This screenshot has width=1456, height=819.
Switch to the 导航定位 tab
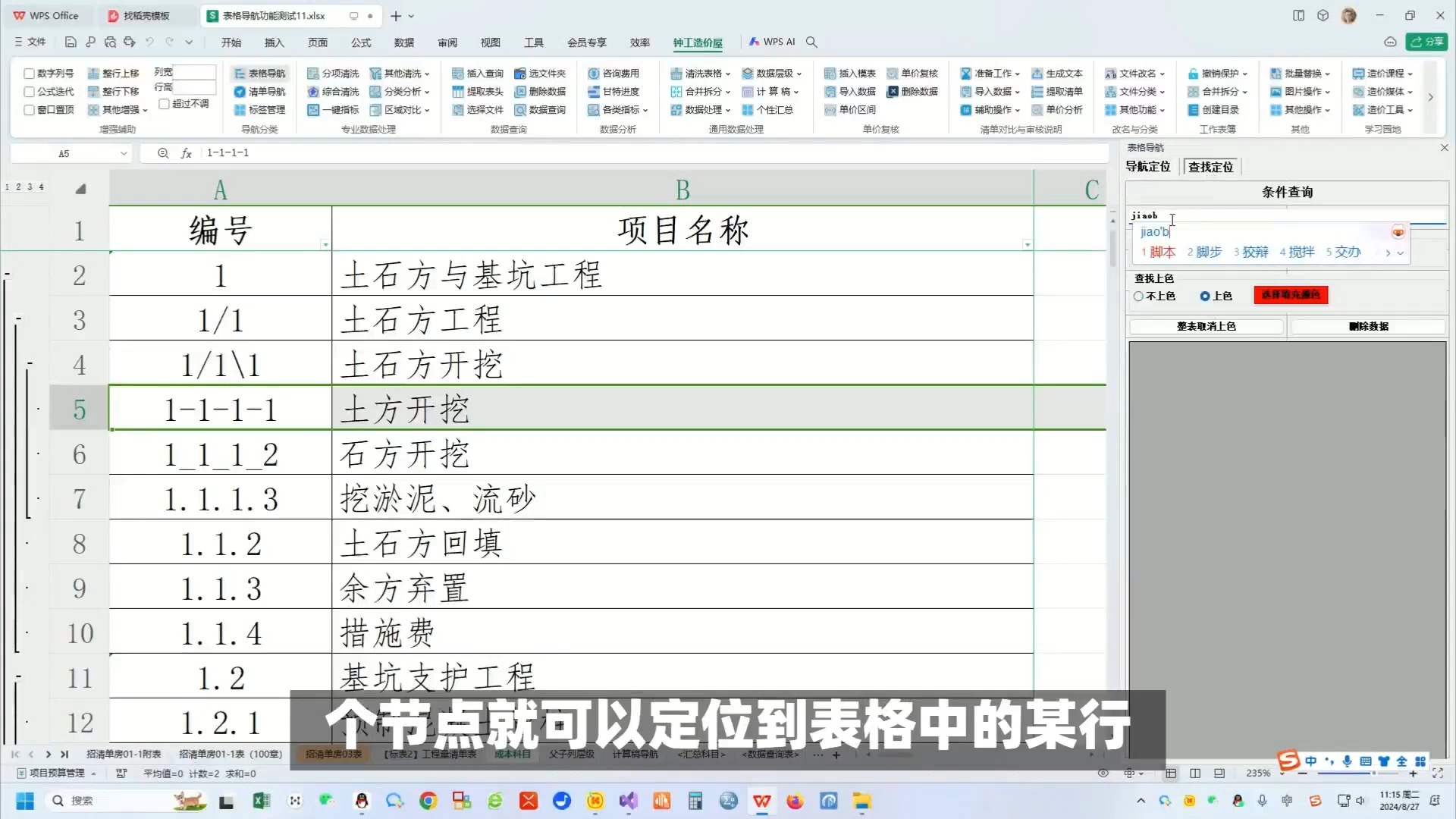click(x=1147, y=166)
